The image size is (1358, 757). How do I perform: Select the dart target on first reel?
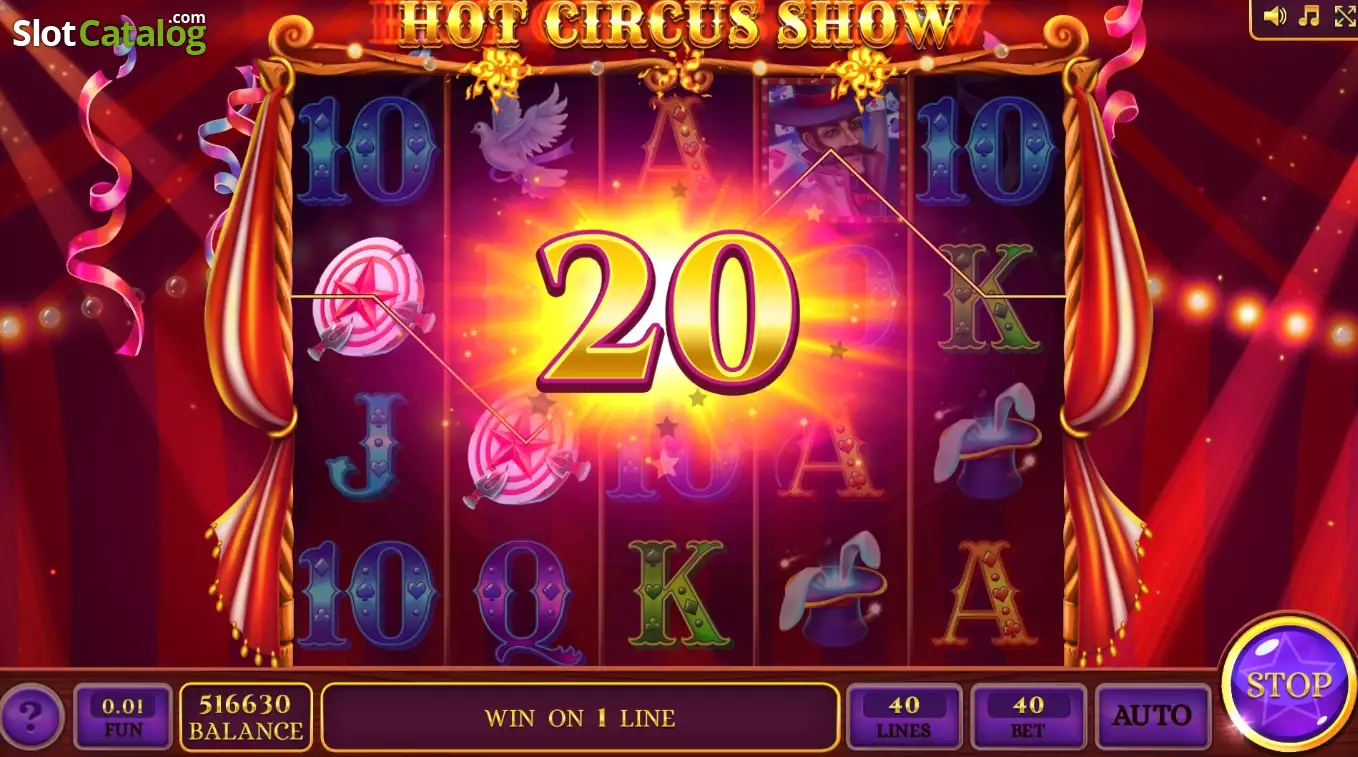point(370,296)
